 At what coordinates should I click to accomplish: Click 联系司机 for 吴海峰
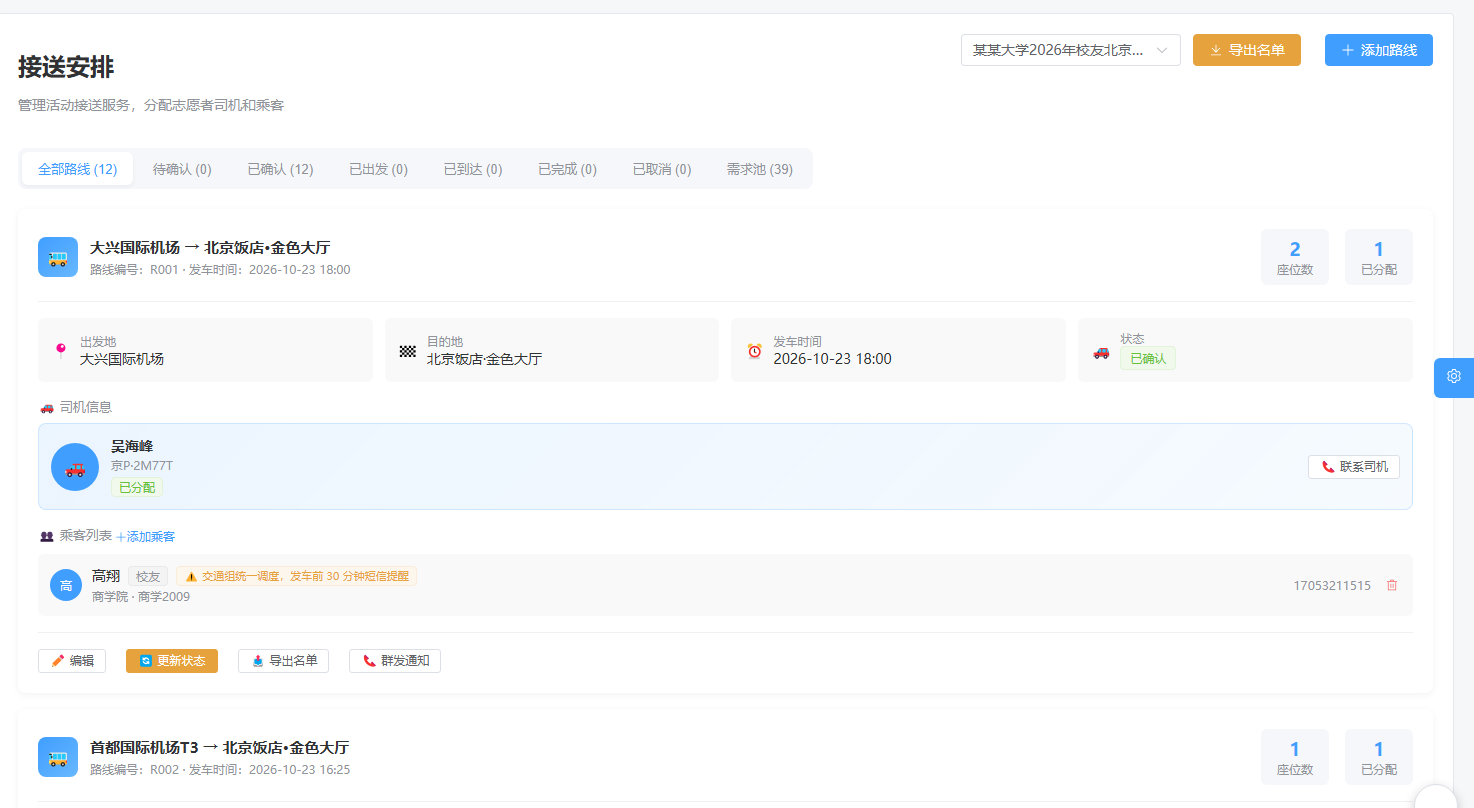(1354, 467)
